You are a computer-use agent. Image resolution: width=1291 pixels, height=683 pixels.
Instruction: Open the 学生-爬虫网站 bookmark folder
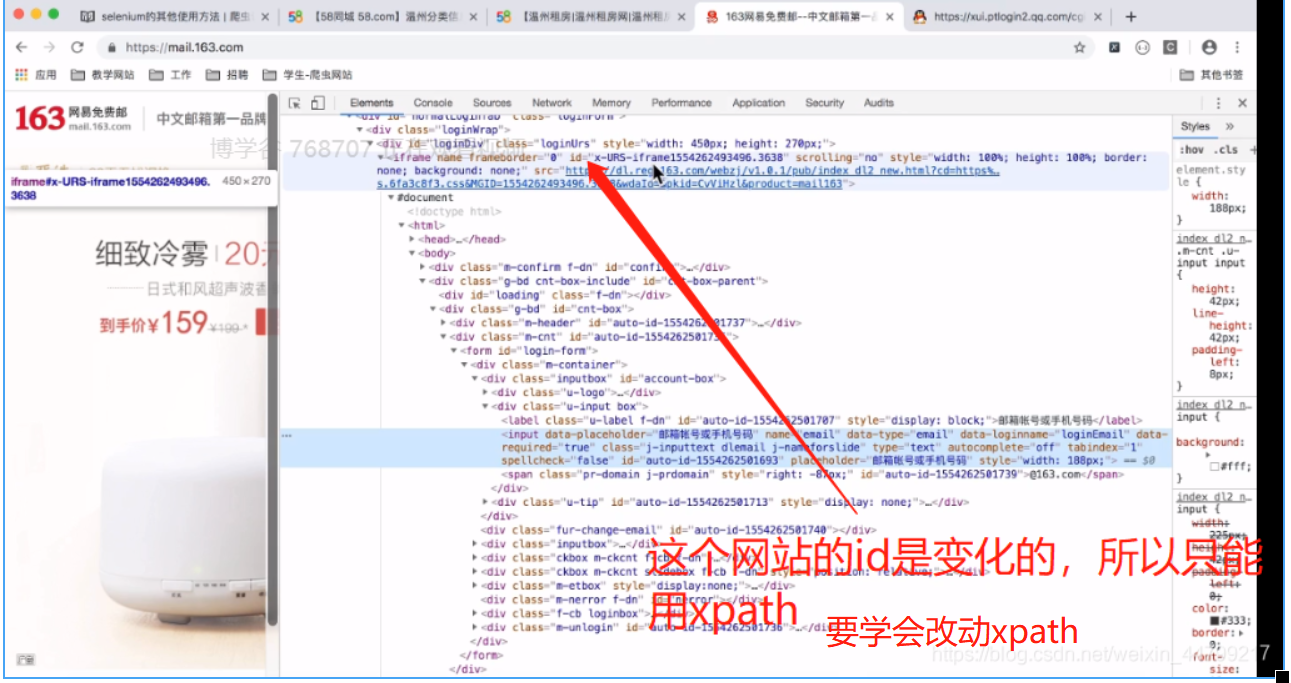tap(308, 75)
